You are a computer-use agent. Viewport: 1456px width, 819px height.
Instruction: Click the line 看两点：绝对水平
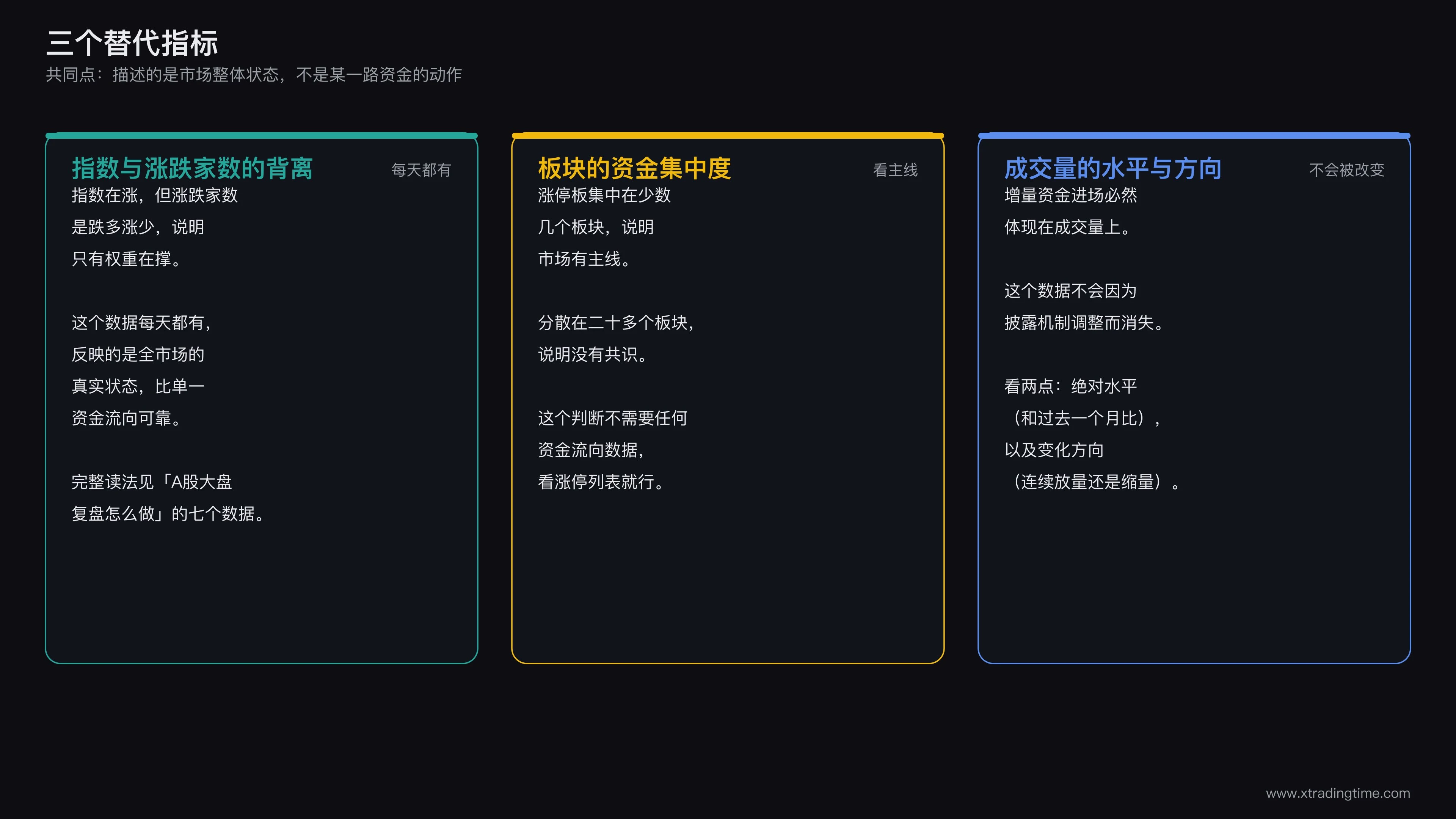1070,387
